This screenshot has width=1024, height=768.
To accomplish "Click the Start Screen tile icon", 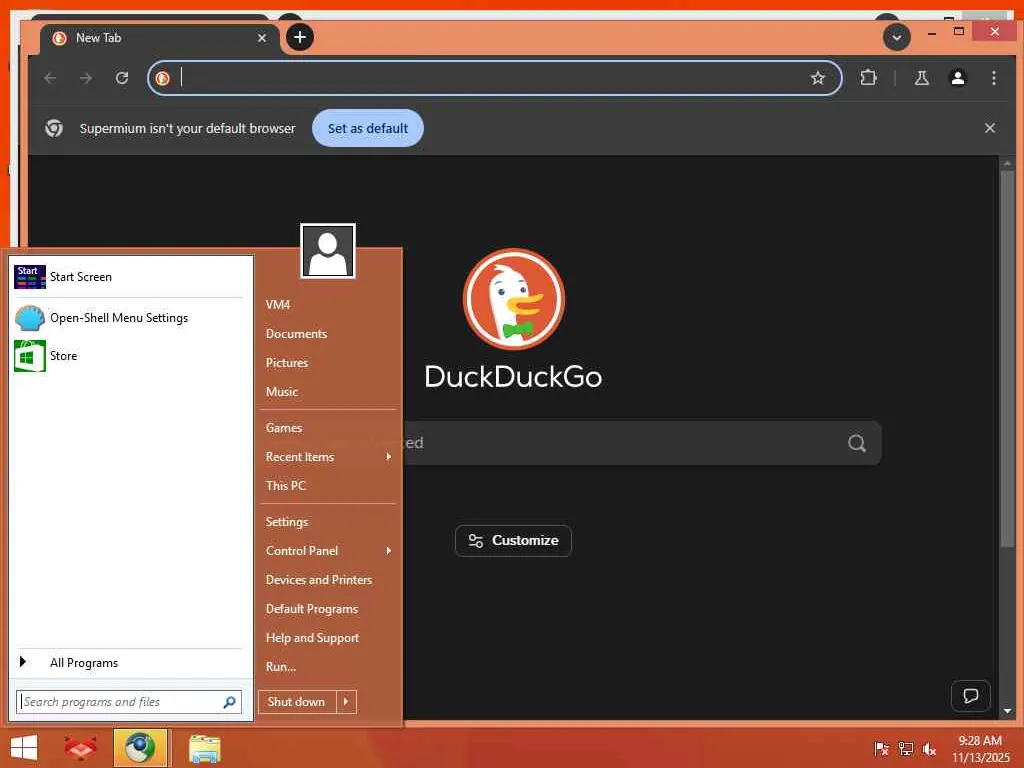I will click(x=30, y=277).
